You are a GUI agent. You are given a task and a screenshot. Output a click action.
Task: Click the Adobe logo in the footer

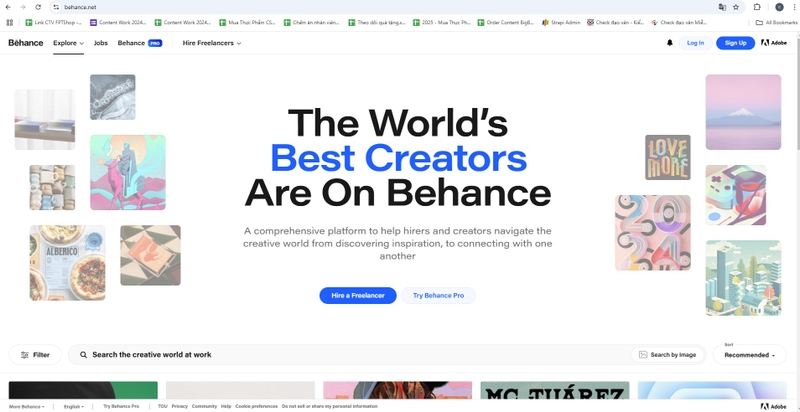[774, 406]
